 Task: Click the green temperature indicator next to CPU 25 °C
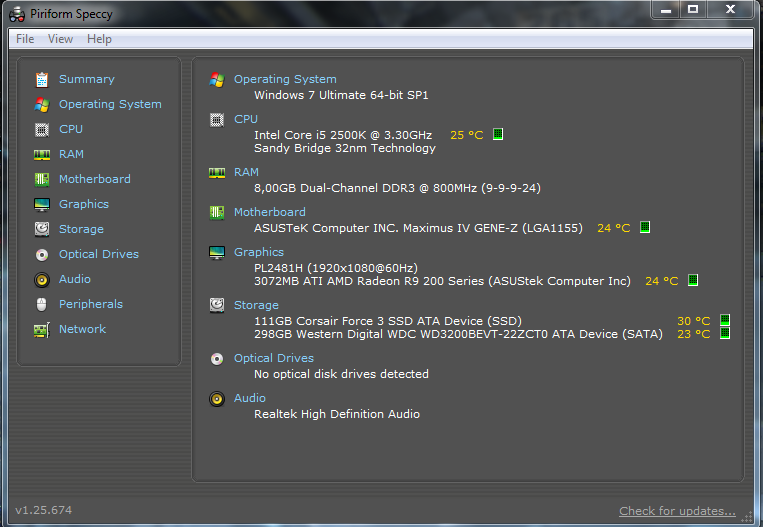tap(498, 134)
